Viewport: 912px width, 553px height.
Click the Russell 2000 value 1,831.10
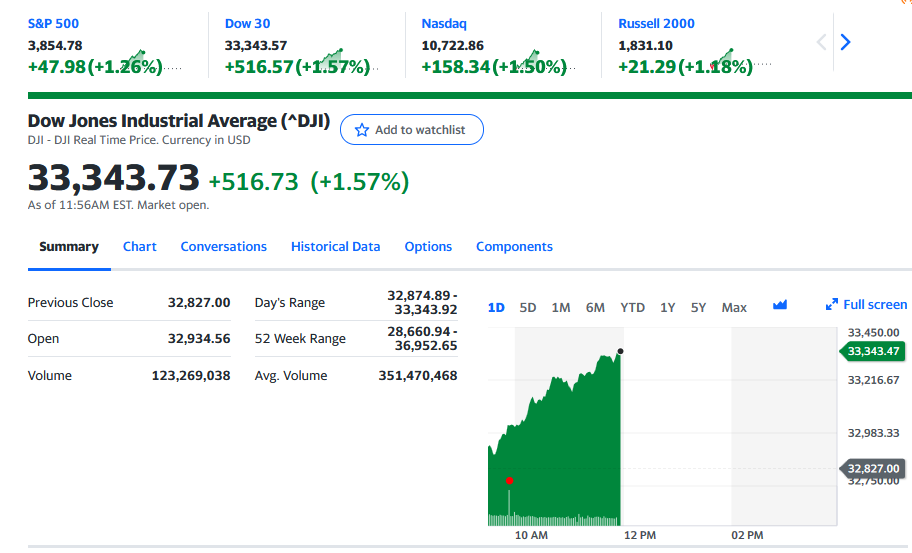(x=646, y=45)
